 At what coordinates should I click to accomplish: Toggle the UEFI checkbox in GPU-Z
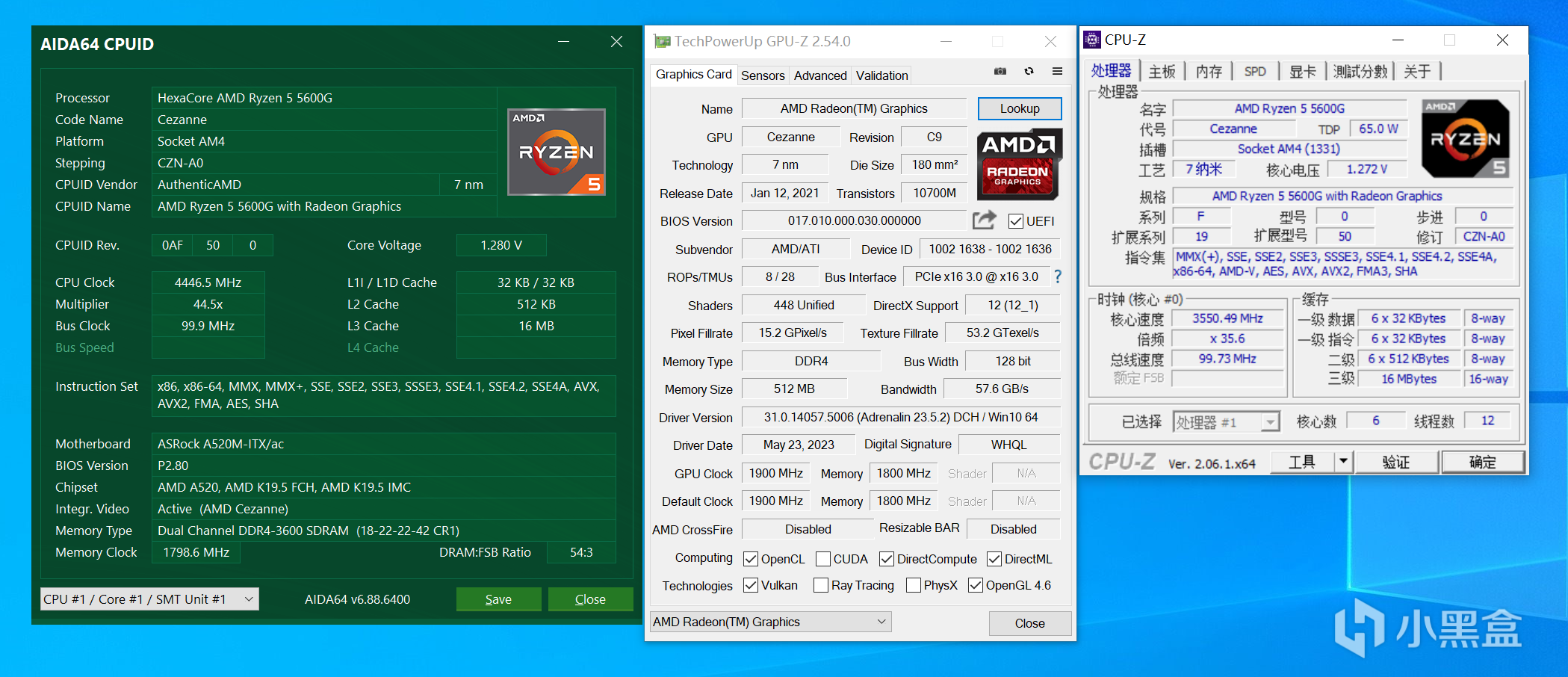pos(1016,220)
